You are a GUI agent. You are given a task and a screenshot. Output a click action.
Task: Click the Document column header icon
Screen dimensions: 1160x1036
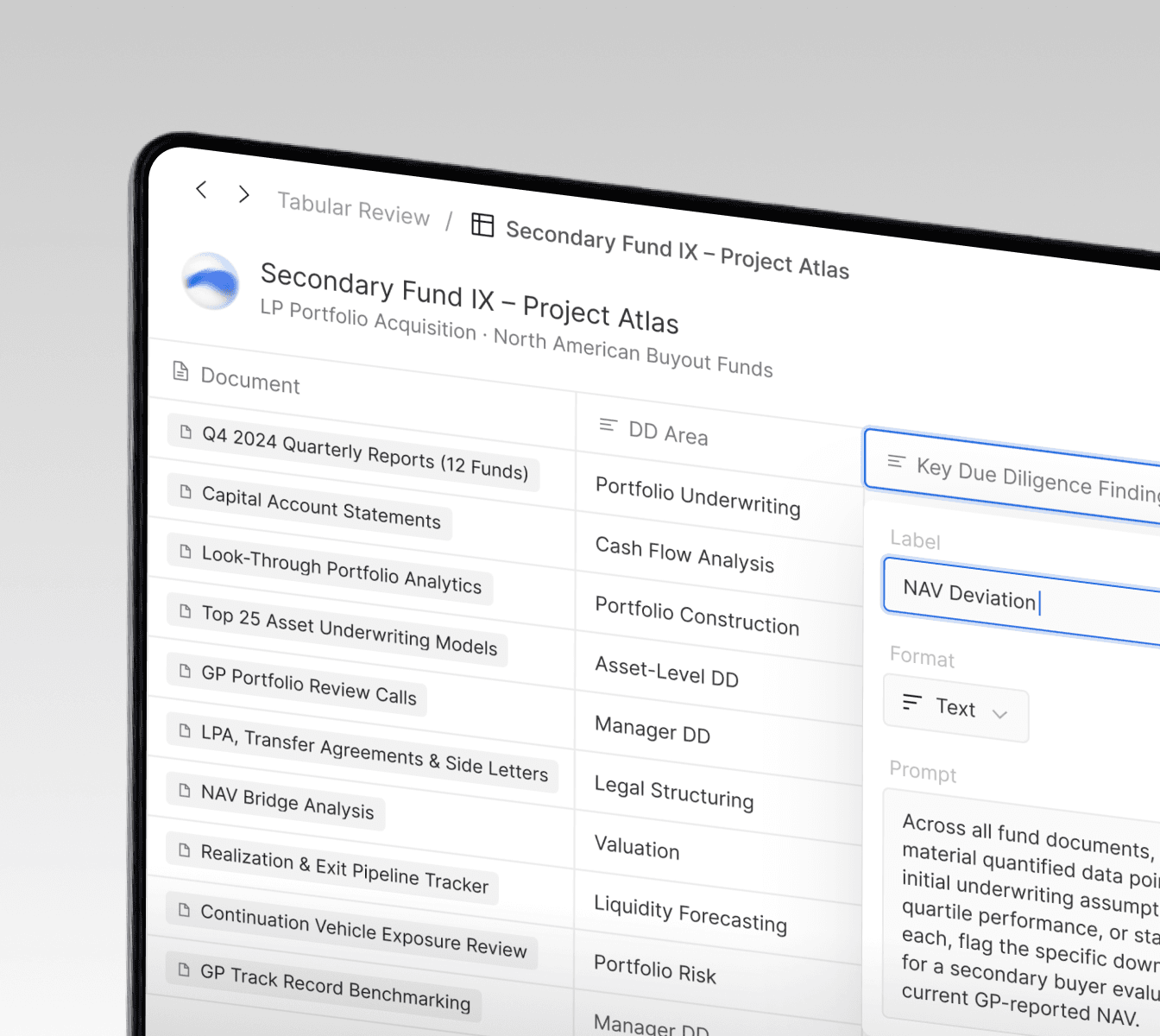(x=180, y=371)
